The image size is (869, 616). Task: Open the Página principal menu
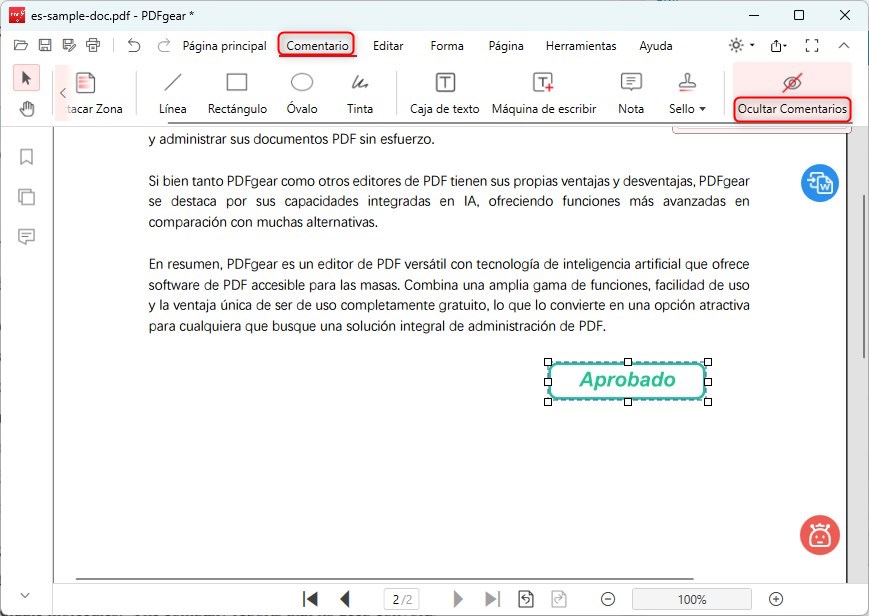click(x=222, y=46)
